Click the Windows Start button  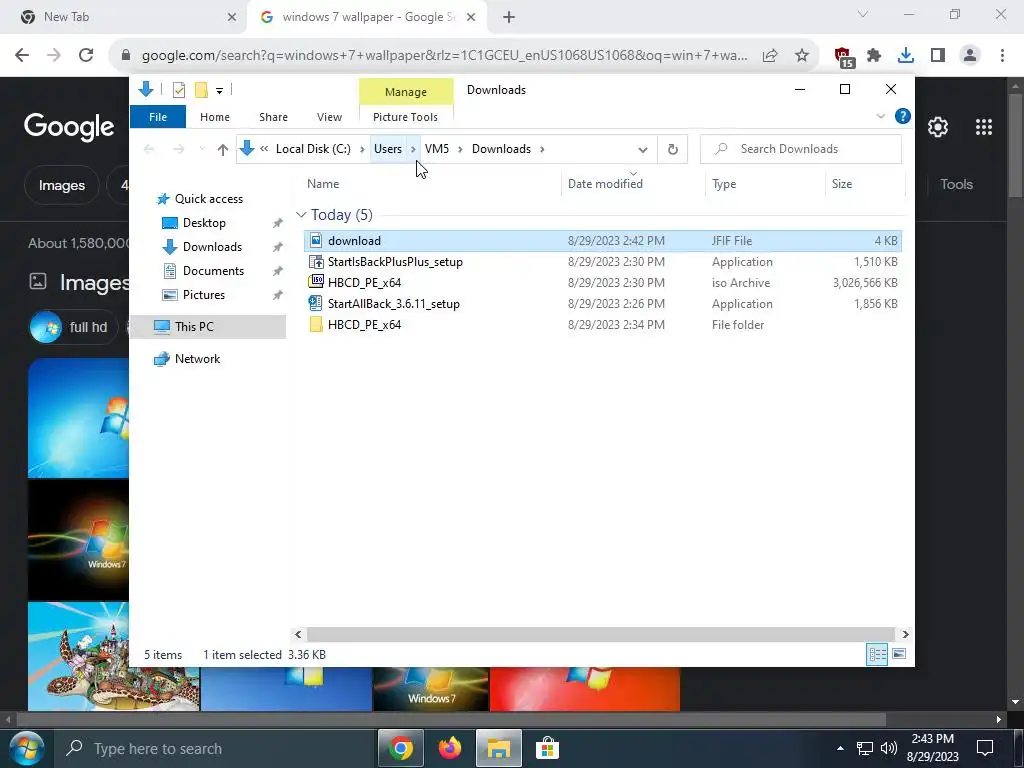[26, 748]
